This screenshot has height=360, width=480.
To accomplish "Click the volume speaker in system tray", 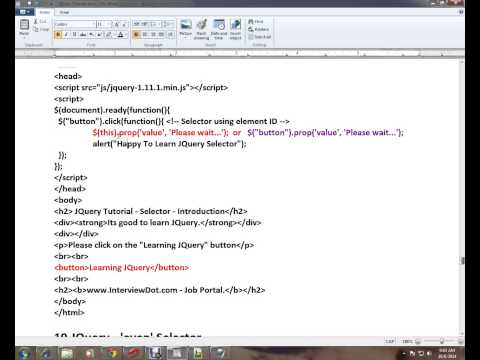I will pyautogui.click(x=429, y=353).
